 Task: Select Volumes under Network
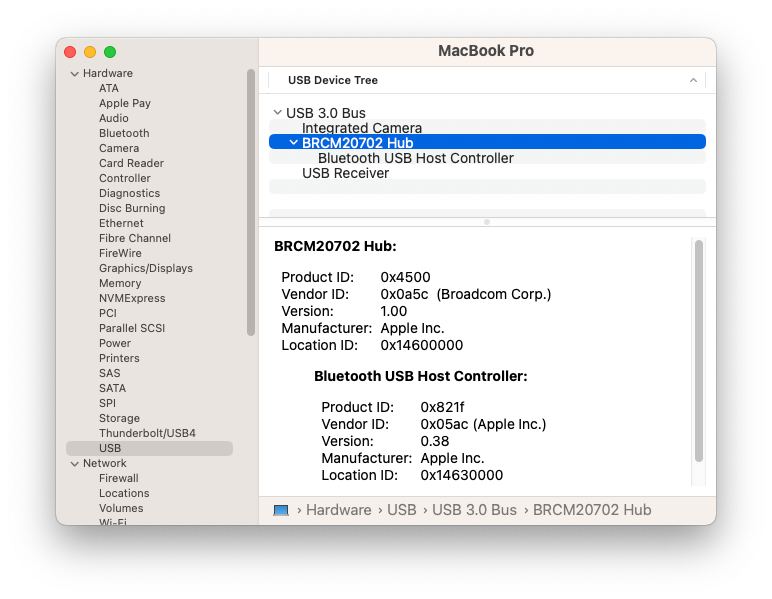121,508
